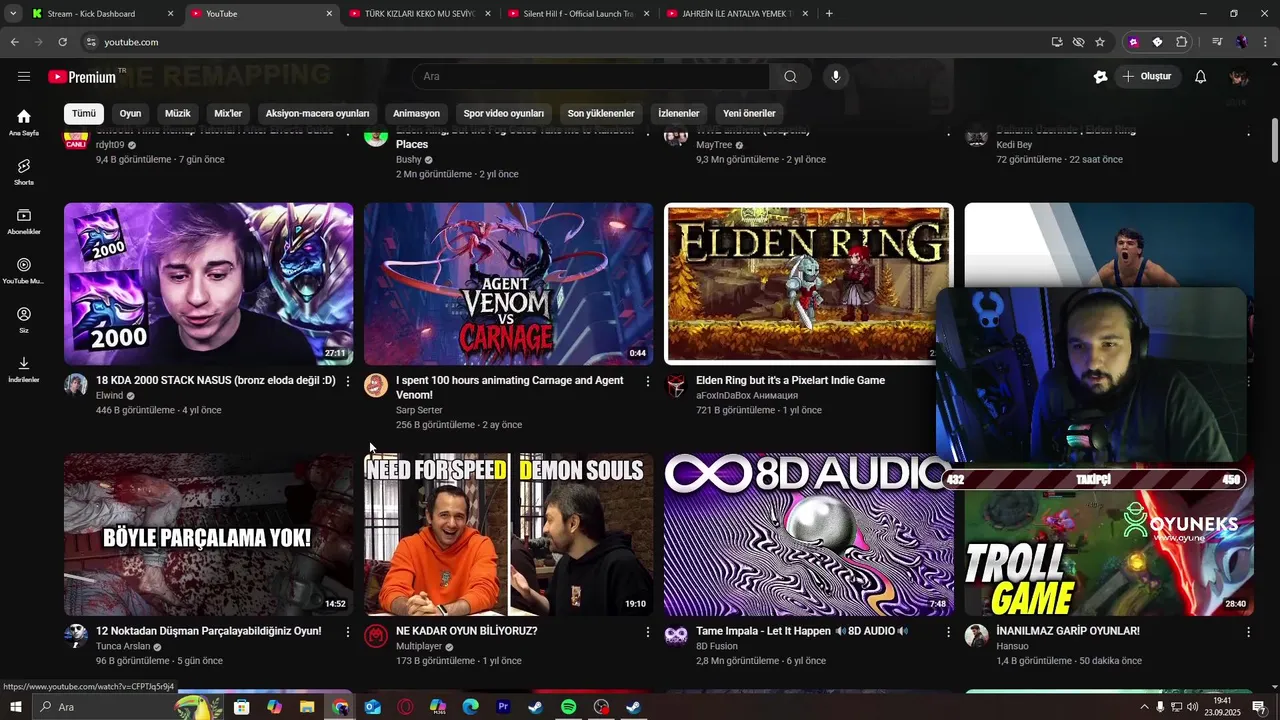Click the sparkle icon beside Oluştur
This screenshot has width=1280, height=720.
click(x=1101, y=77)
